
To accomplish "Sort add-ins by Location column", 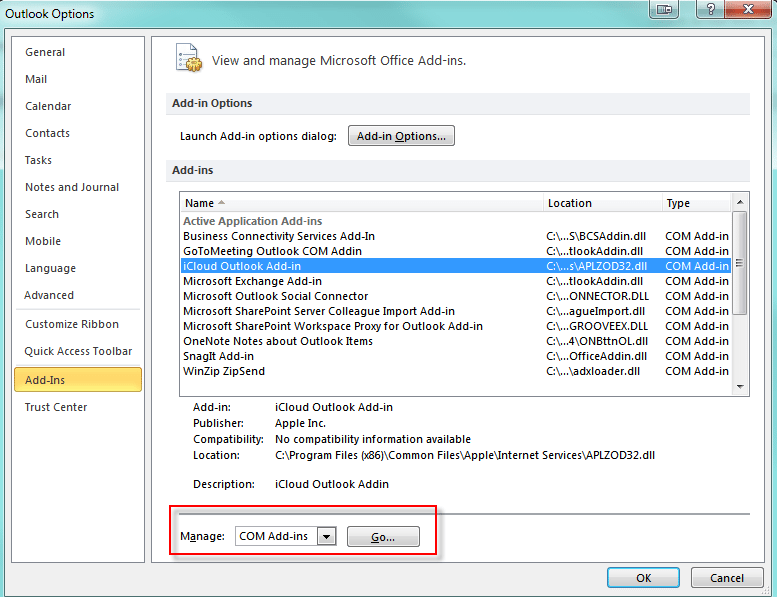I will (x=603, y=203).
